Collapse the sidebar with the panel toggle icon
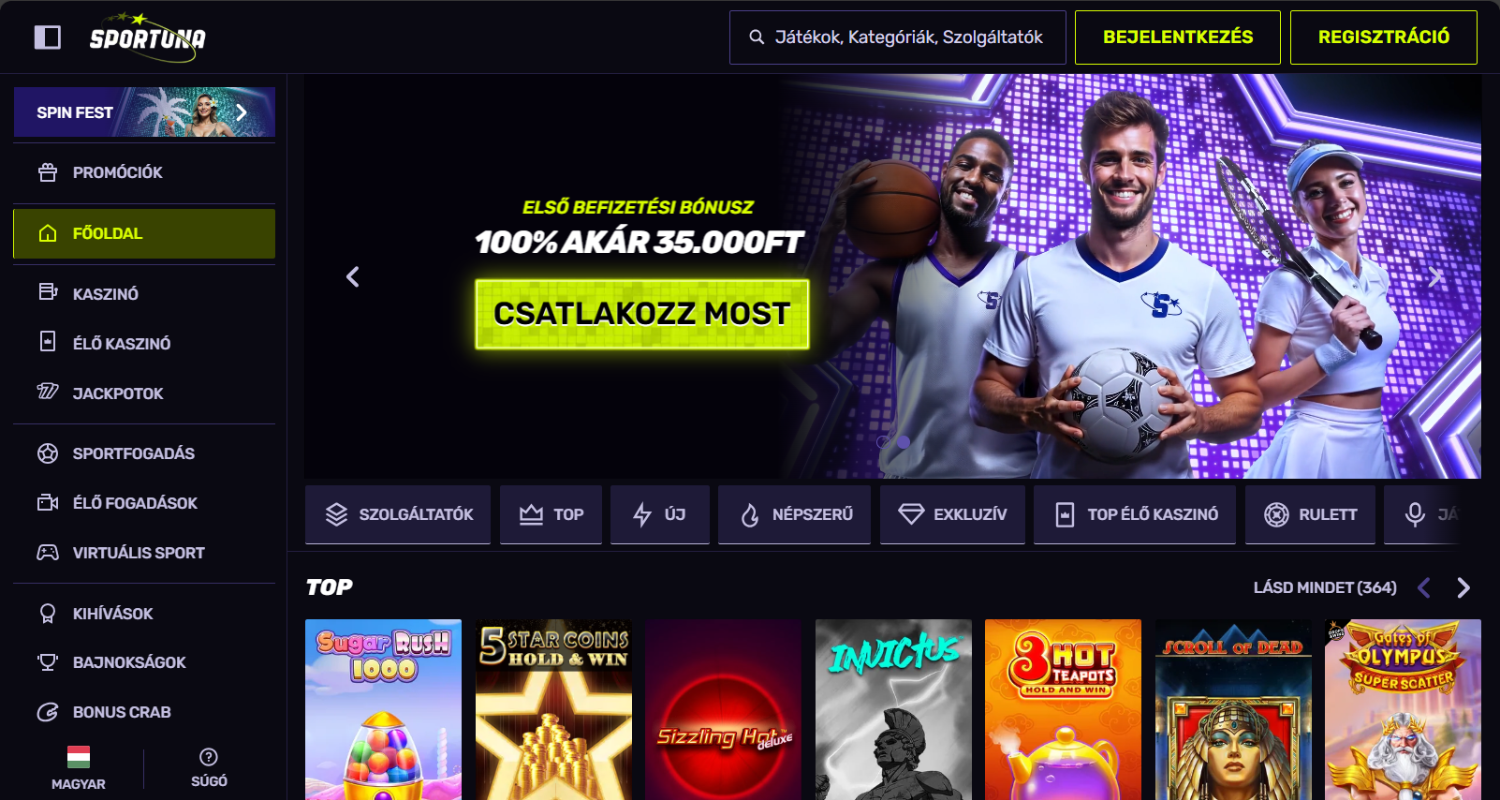The image size is (1500, 800). (x=47, y=37)
